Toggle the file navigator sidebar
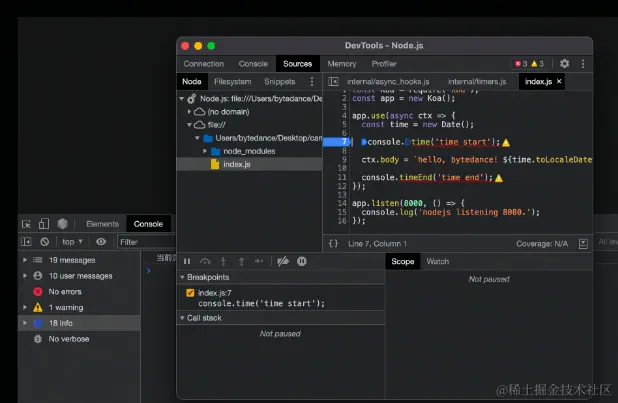Viewport: 618px width, 403px height. (333, 82)
